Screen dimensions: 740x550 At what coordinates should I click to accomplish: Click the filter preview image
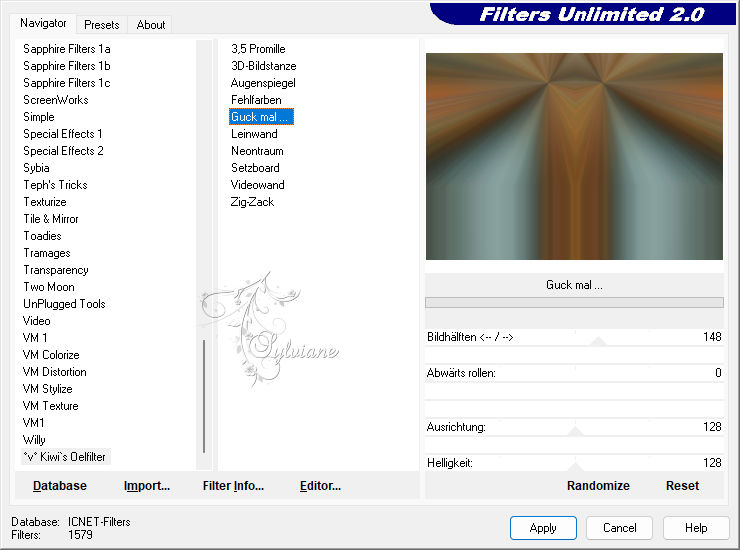[574, 156]
